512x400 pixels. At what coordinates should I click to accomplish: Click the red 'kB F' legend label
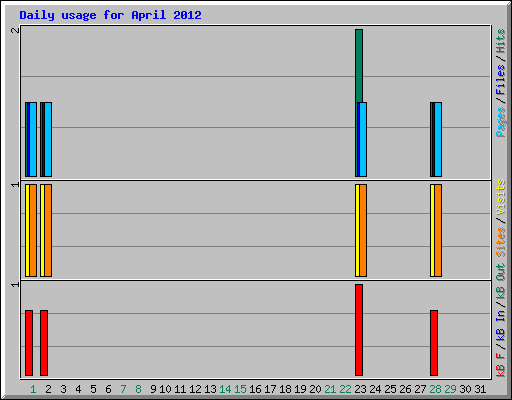[501, 365]
